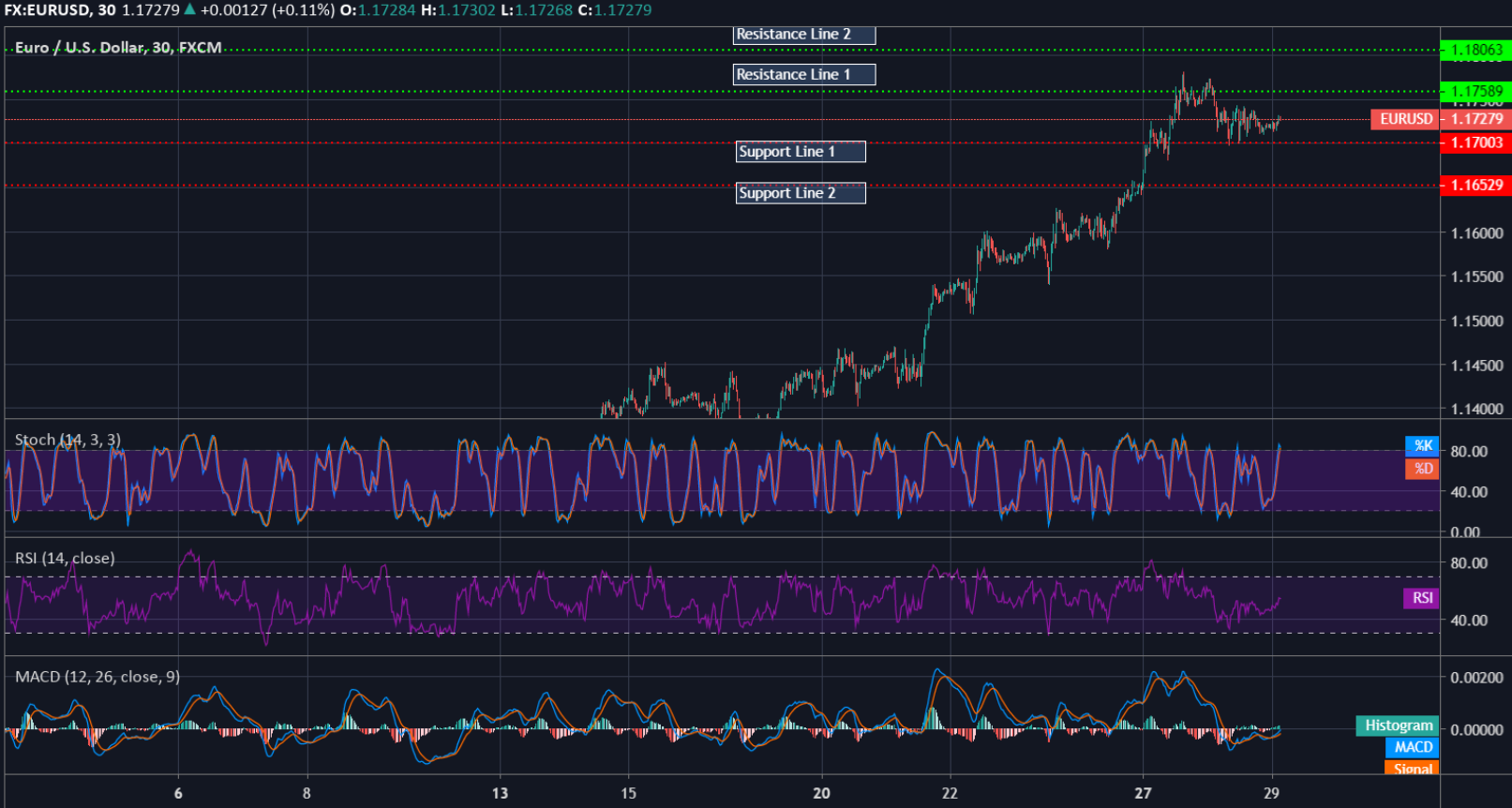Click the EURUSD current price tag
Image resolution: width=1512 pixels, height=808 pixels.
coord(1406,119)
